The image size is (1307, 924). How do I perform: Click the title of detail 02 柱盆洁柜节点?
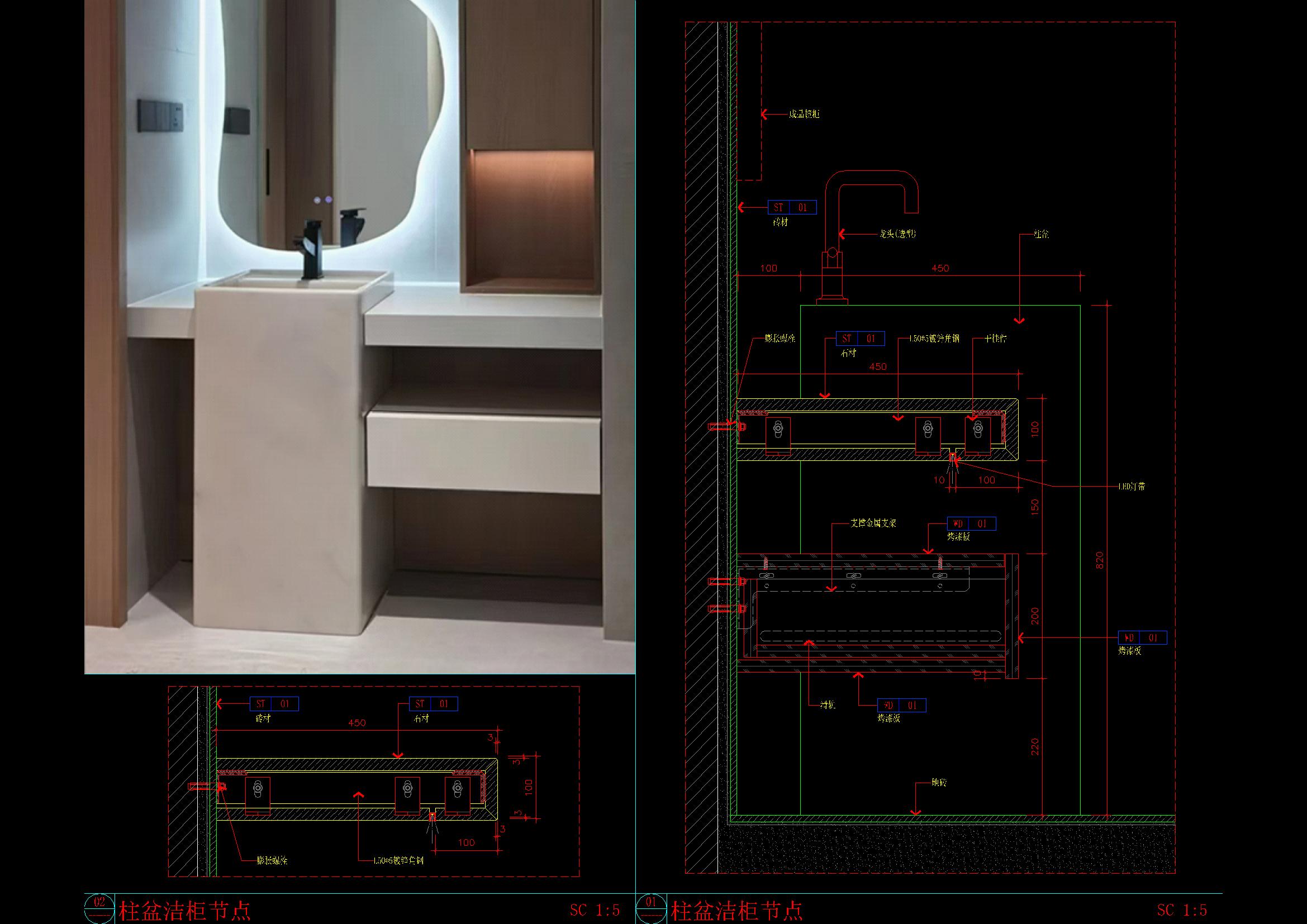coord(184,911)
